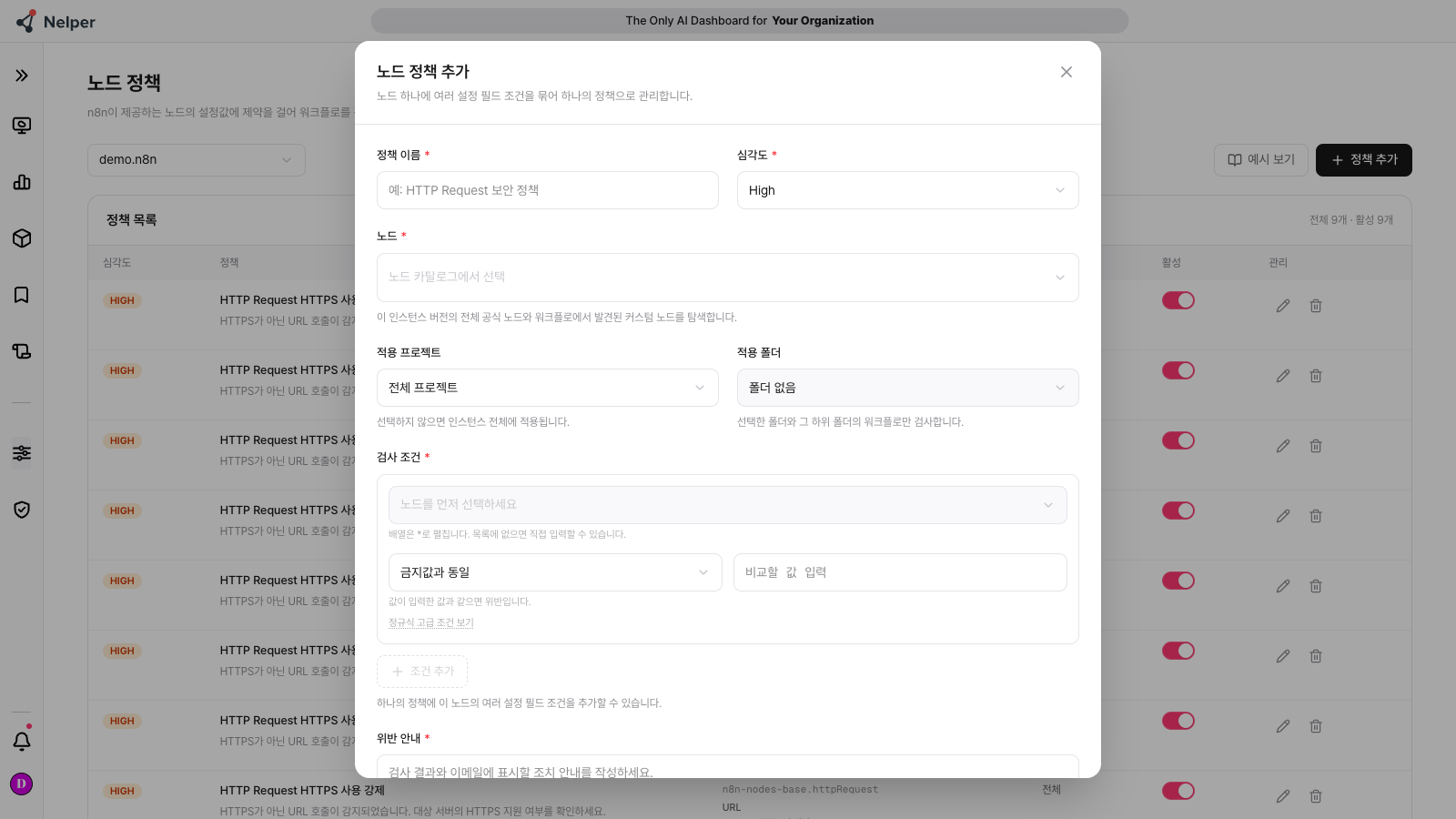Open the cube package sidebar icon
1456x819 pixels.
pyautogui.click(x=22, y=238)
